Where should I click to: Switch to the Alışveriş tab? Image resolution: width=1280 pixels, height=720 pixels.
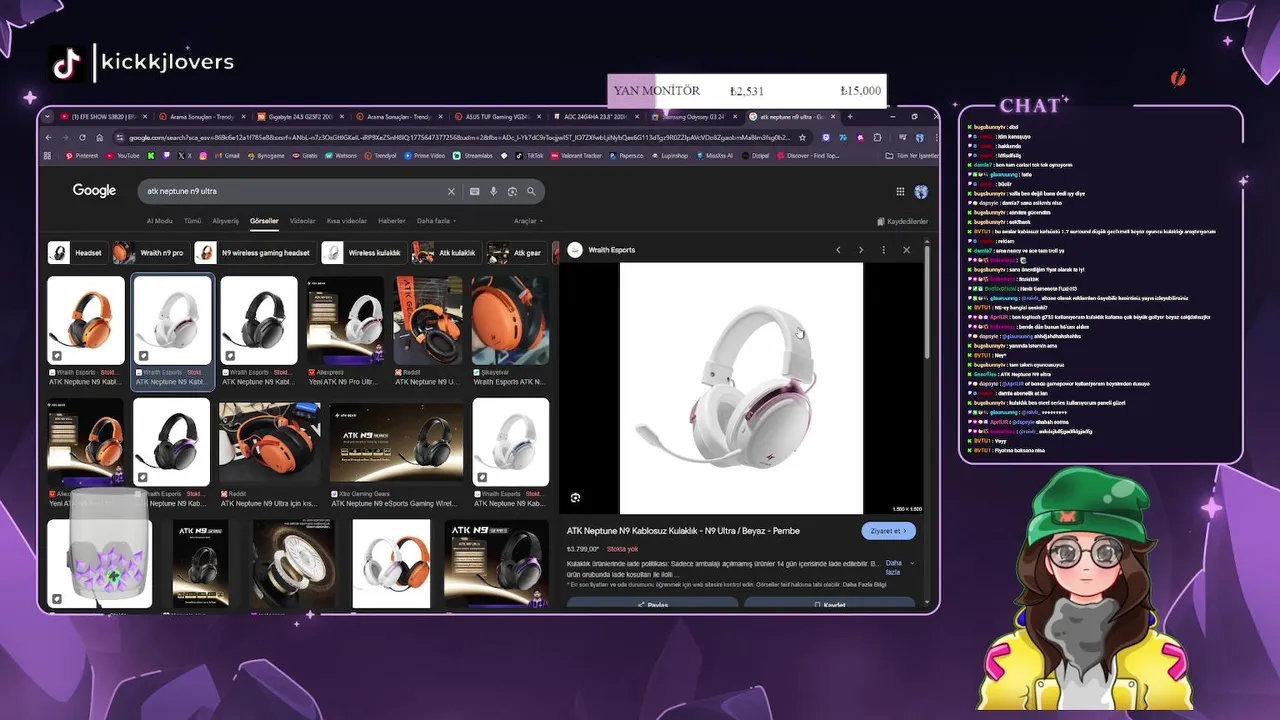click(x=225, y=221)
